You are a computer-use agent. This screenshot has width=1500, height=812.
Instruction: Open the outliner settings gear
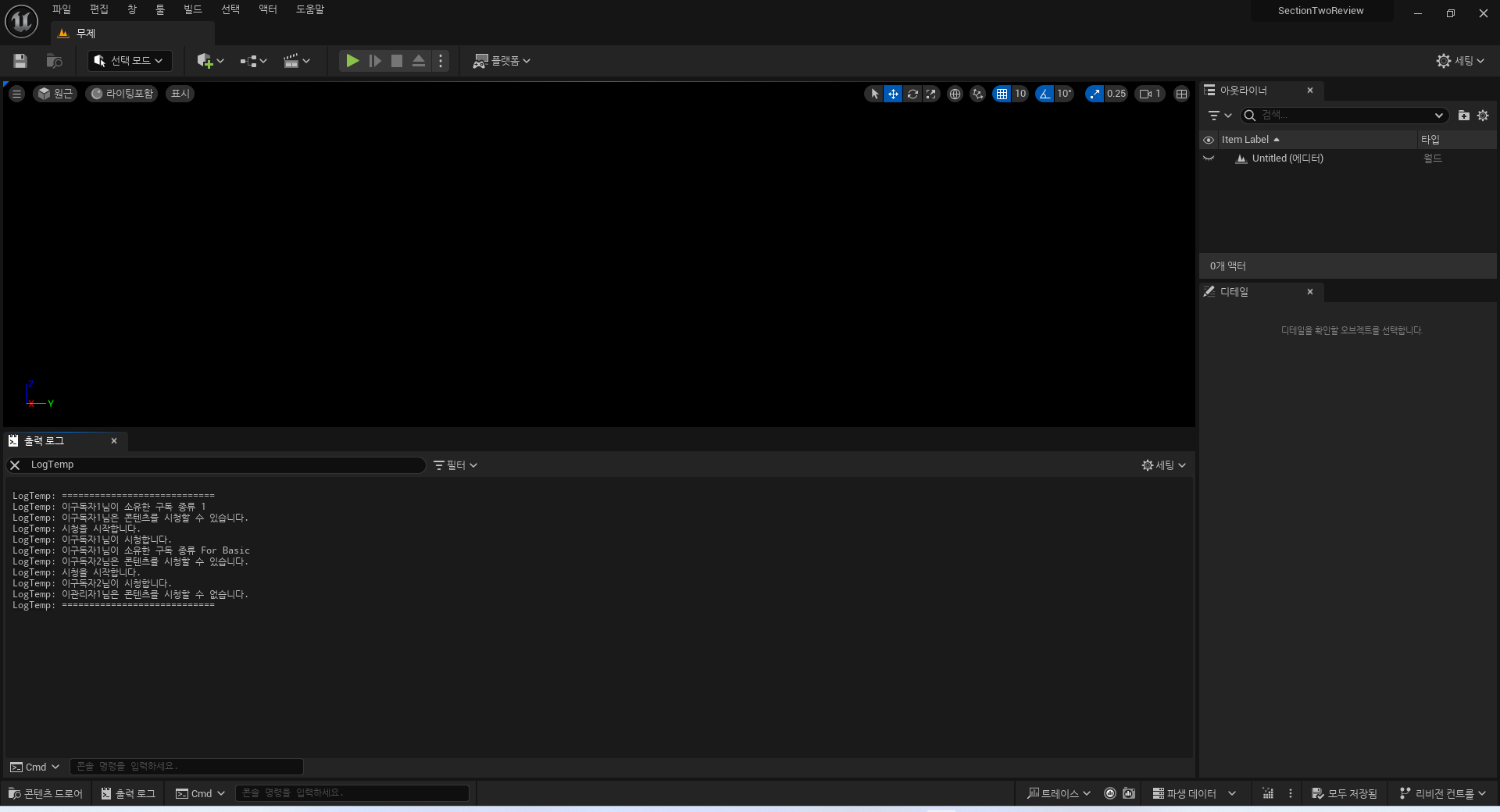click(1483, 116)
